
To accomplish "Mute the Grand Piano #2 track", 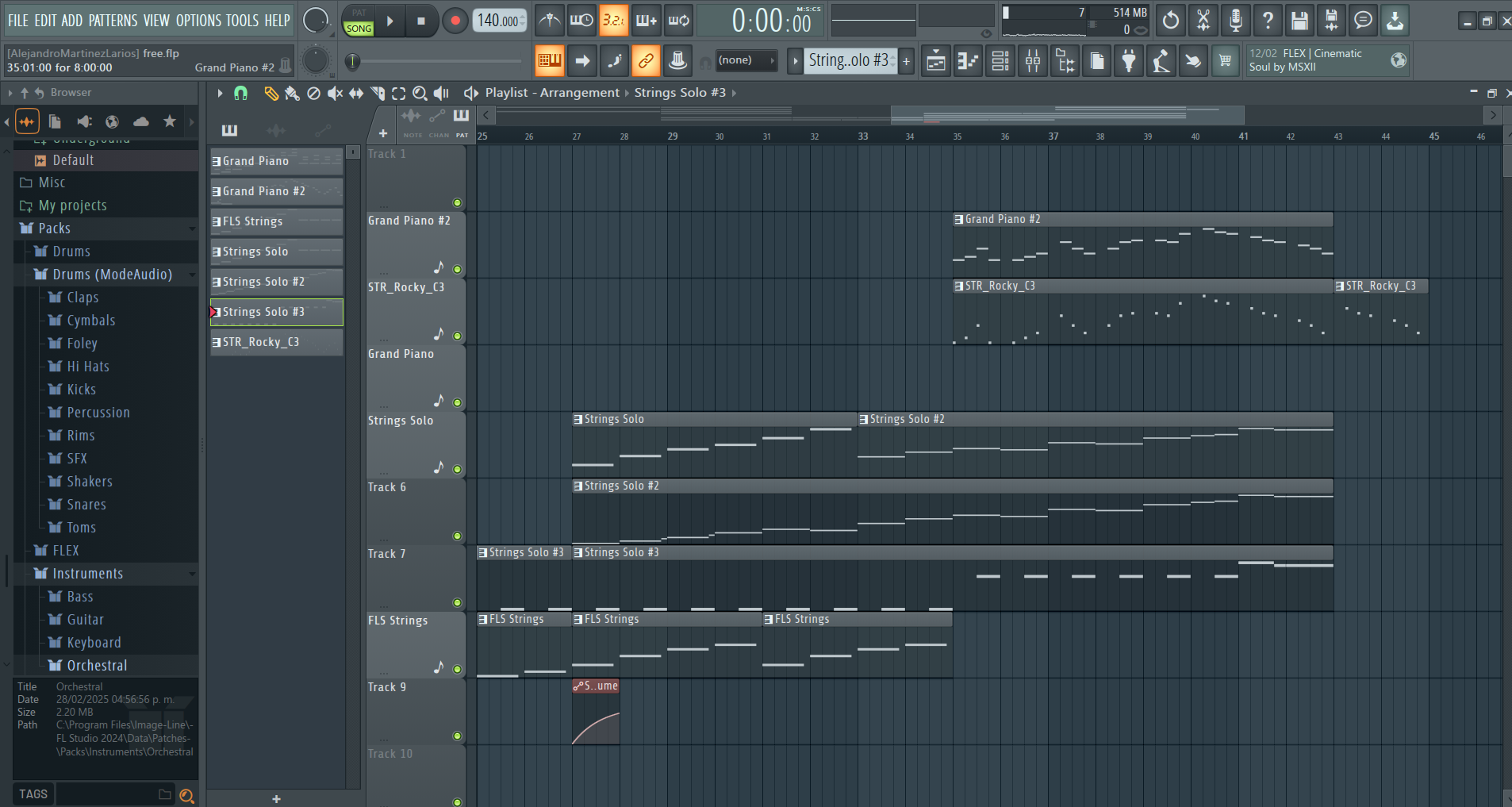I will click(457, 270).
